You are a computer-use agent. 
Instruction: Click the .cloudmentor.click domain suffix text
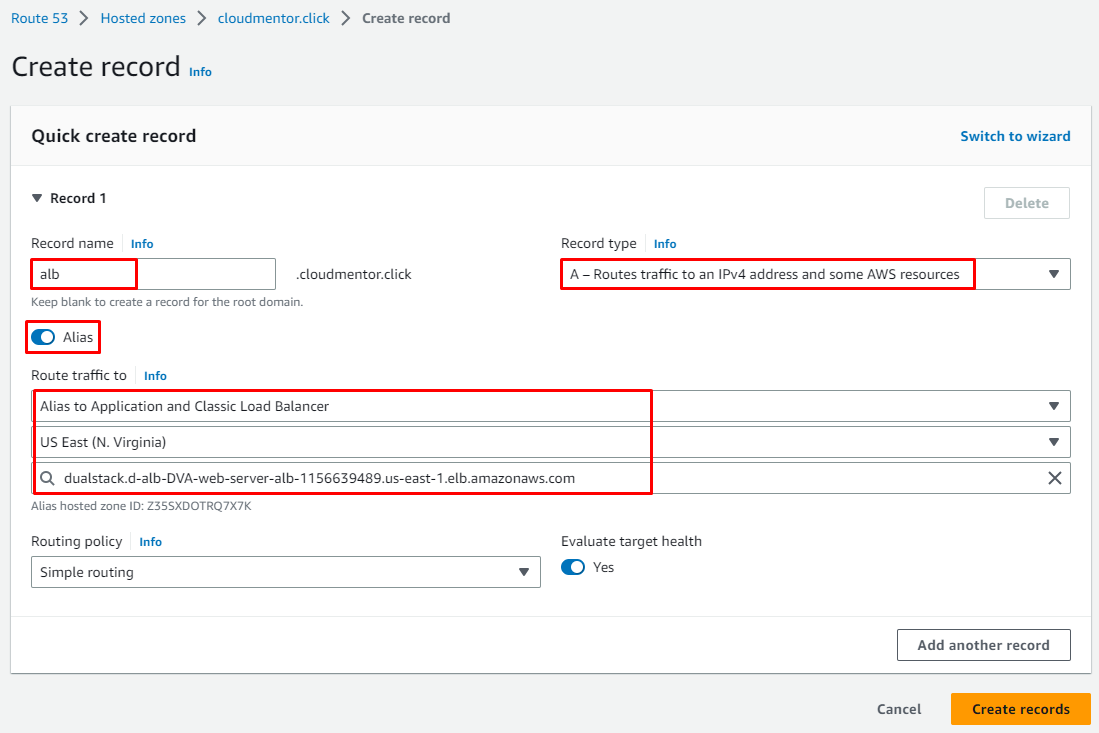pos(353,274)
